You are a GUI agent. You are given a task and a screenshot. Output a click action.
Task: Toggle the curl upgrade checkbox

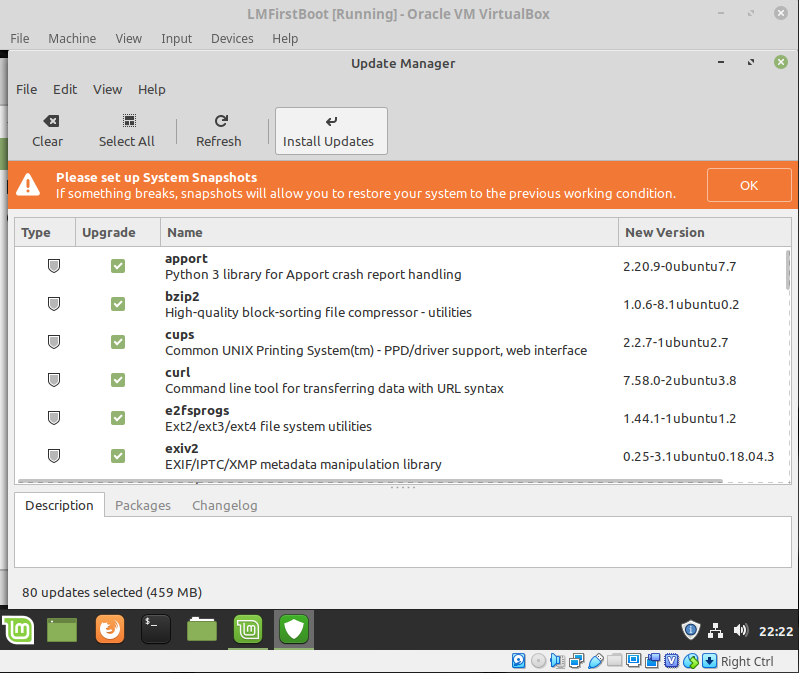pos(118,380)
